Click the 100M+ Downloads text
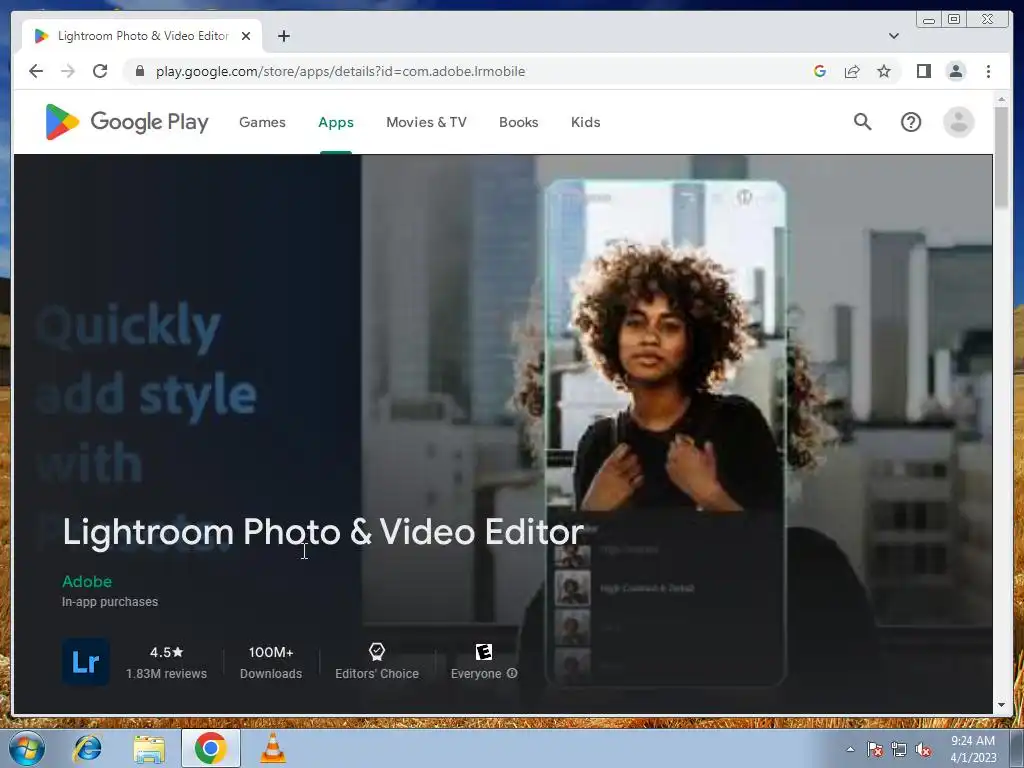Image resolution: width=1024 pixels, height=768 pixels. pos(271,662)
